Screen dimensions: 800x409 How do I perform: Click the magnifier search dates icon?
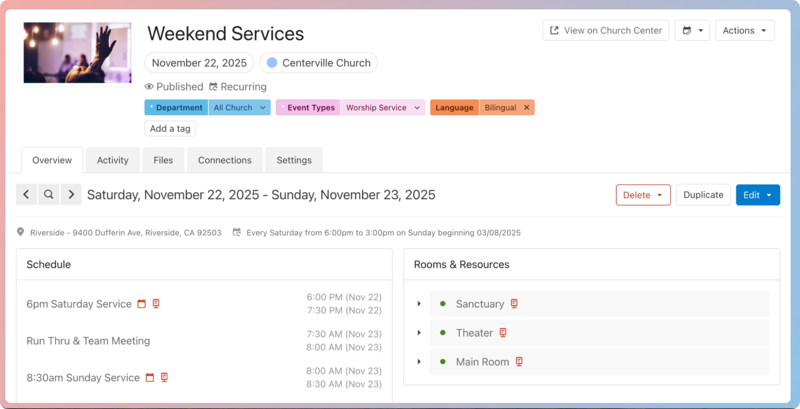(49, 195)
